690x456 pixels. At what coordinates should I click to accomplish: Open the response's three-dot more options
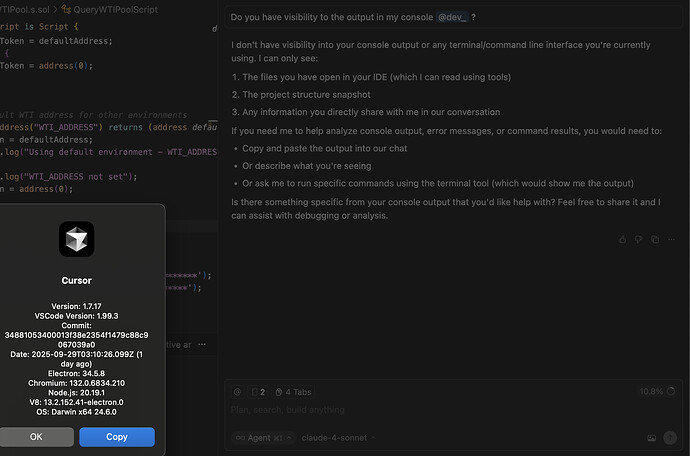point(671,239)
